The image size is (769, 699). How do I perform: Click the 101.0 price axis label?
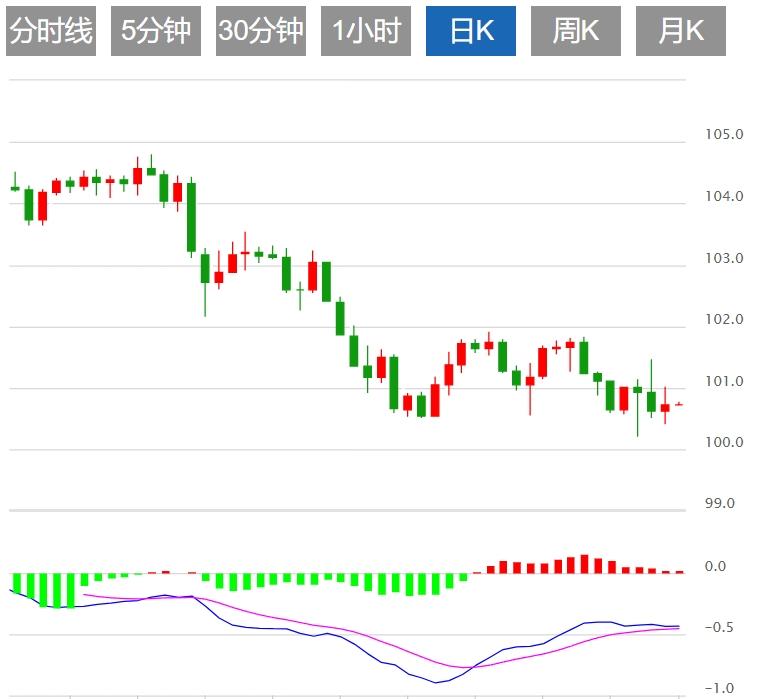click(724, 382)
